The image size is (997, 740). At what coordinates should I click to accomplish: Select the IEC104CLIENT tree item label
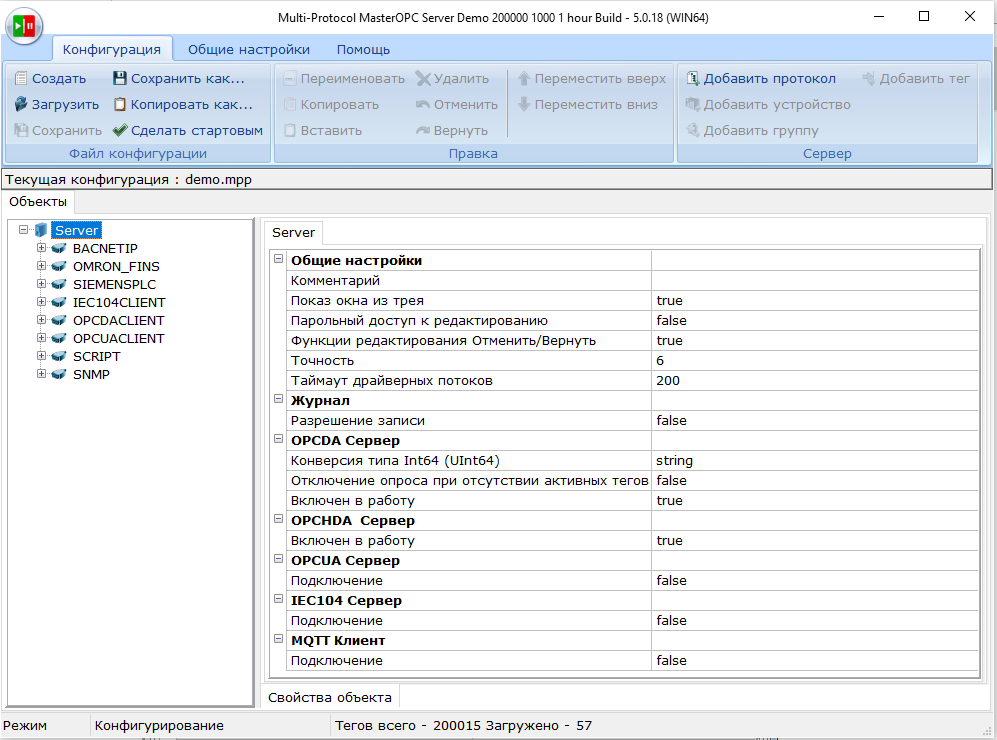[119, 302]
